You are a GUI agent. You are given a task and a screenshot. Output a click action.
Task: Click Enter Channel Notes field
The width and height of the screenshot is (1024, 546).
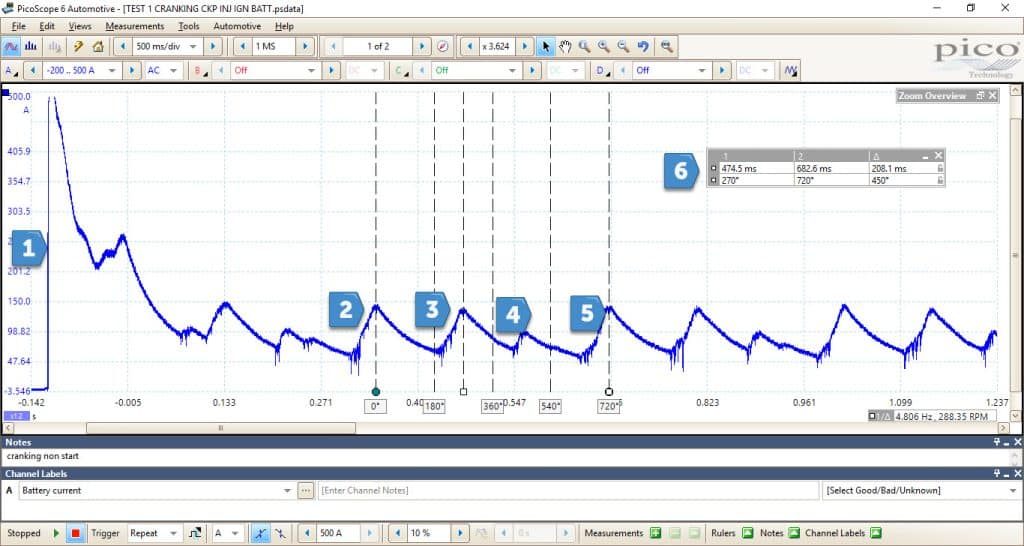[568, 490]
